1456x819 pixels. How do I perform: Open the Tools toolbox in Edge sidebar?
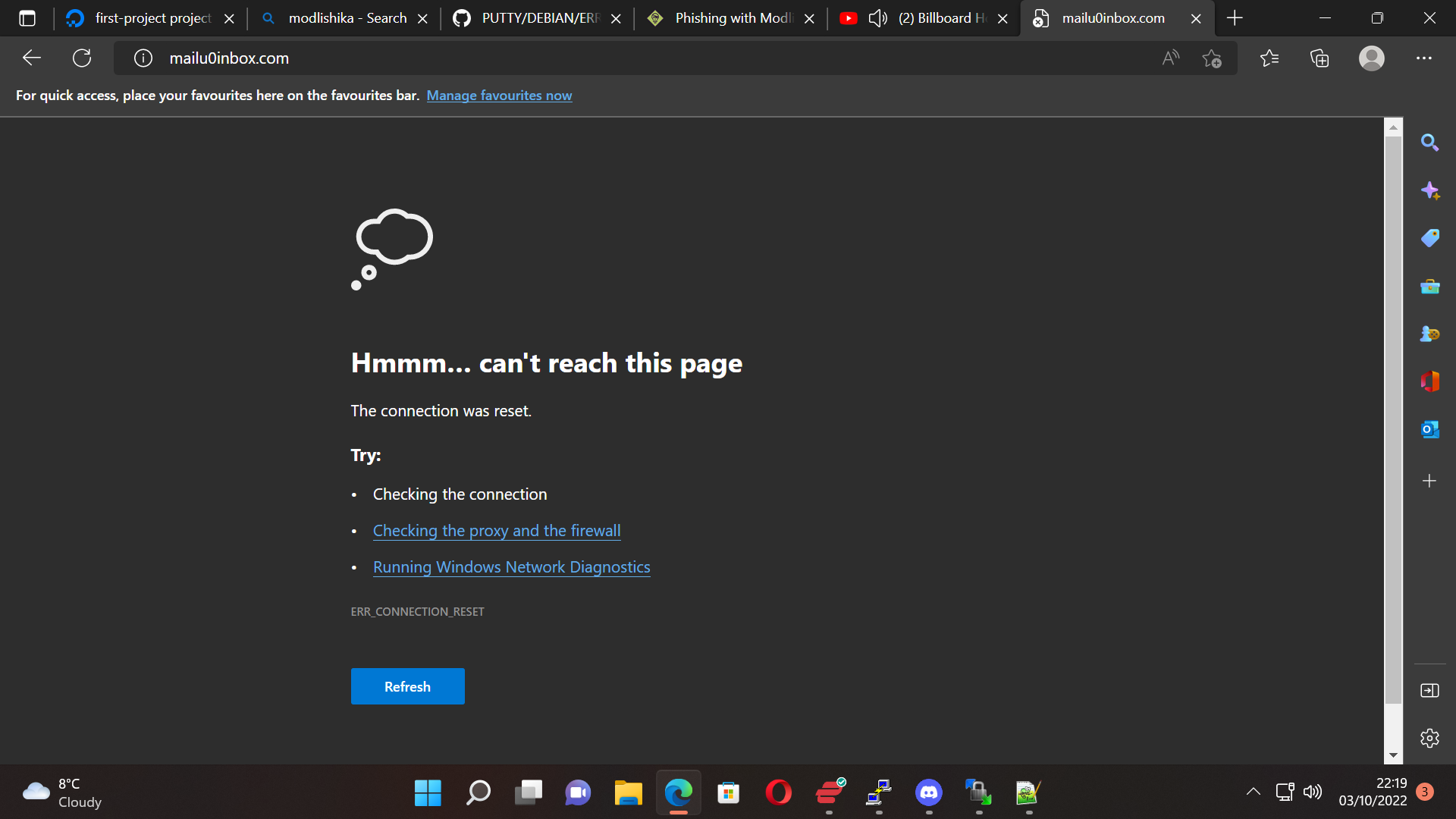pos(1430,286)
